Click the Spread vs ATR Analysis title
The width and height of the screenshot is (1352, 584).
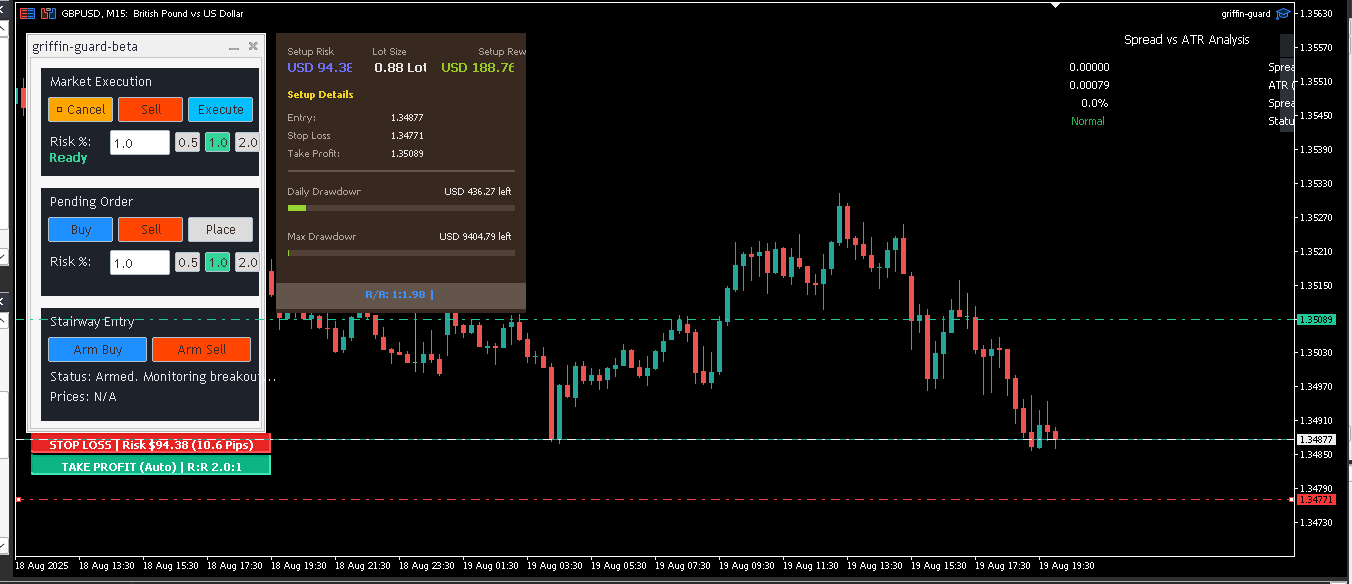click(x=1186, y=40)
